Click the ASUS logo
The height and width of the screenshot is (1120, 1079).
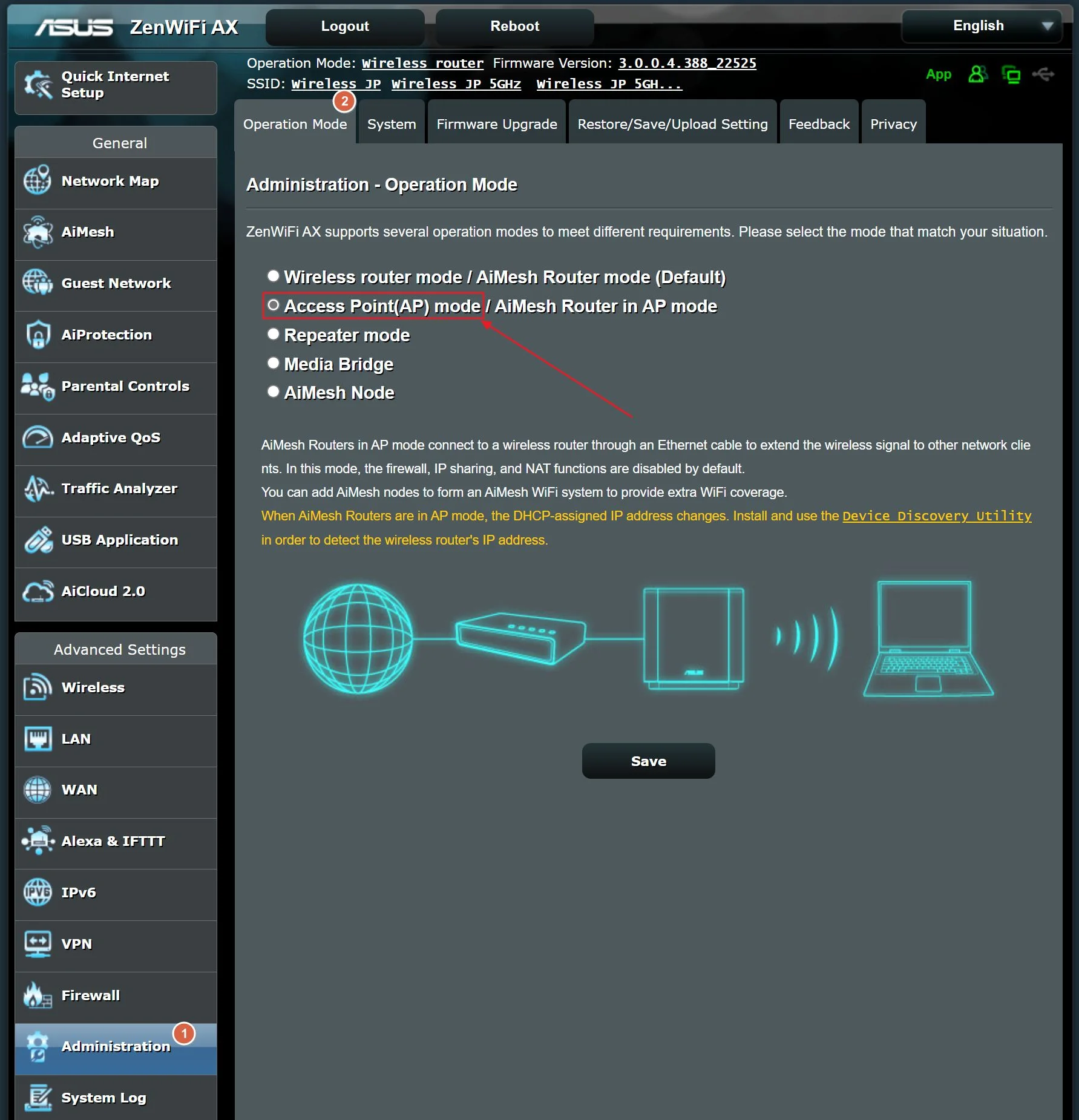click(x=74, y=27)
